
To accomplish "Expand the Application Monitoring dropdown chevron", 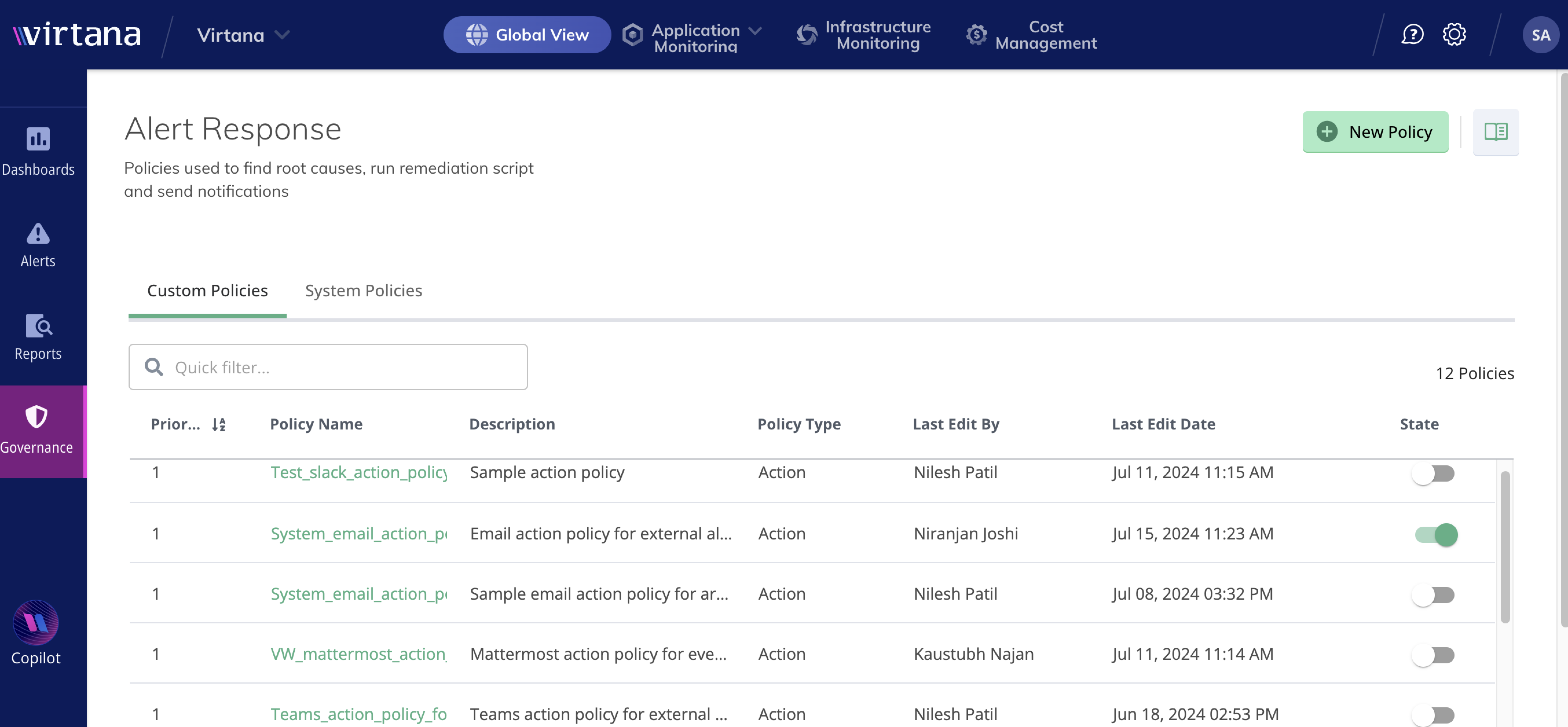I will pyautogui.click(x=755, y=30).
